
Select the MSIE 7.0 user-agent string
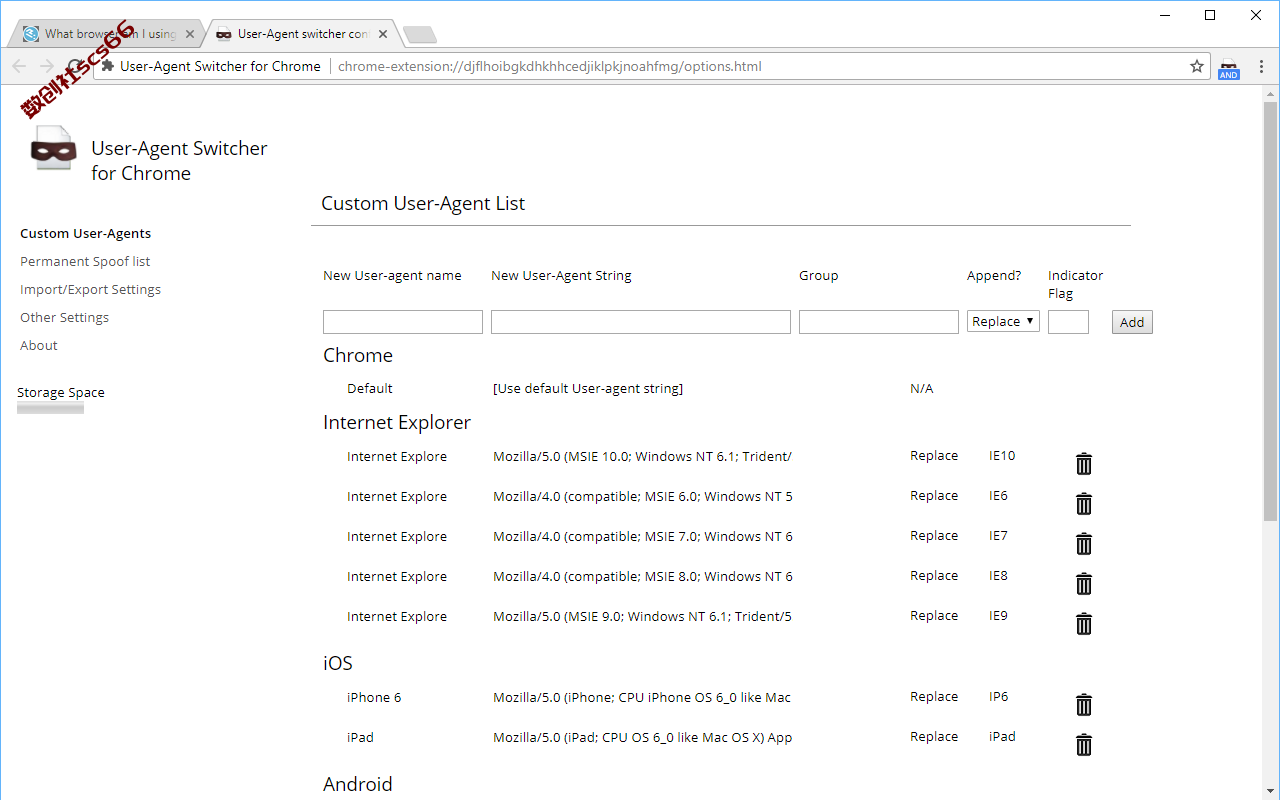(643, 536)
